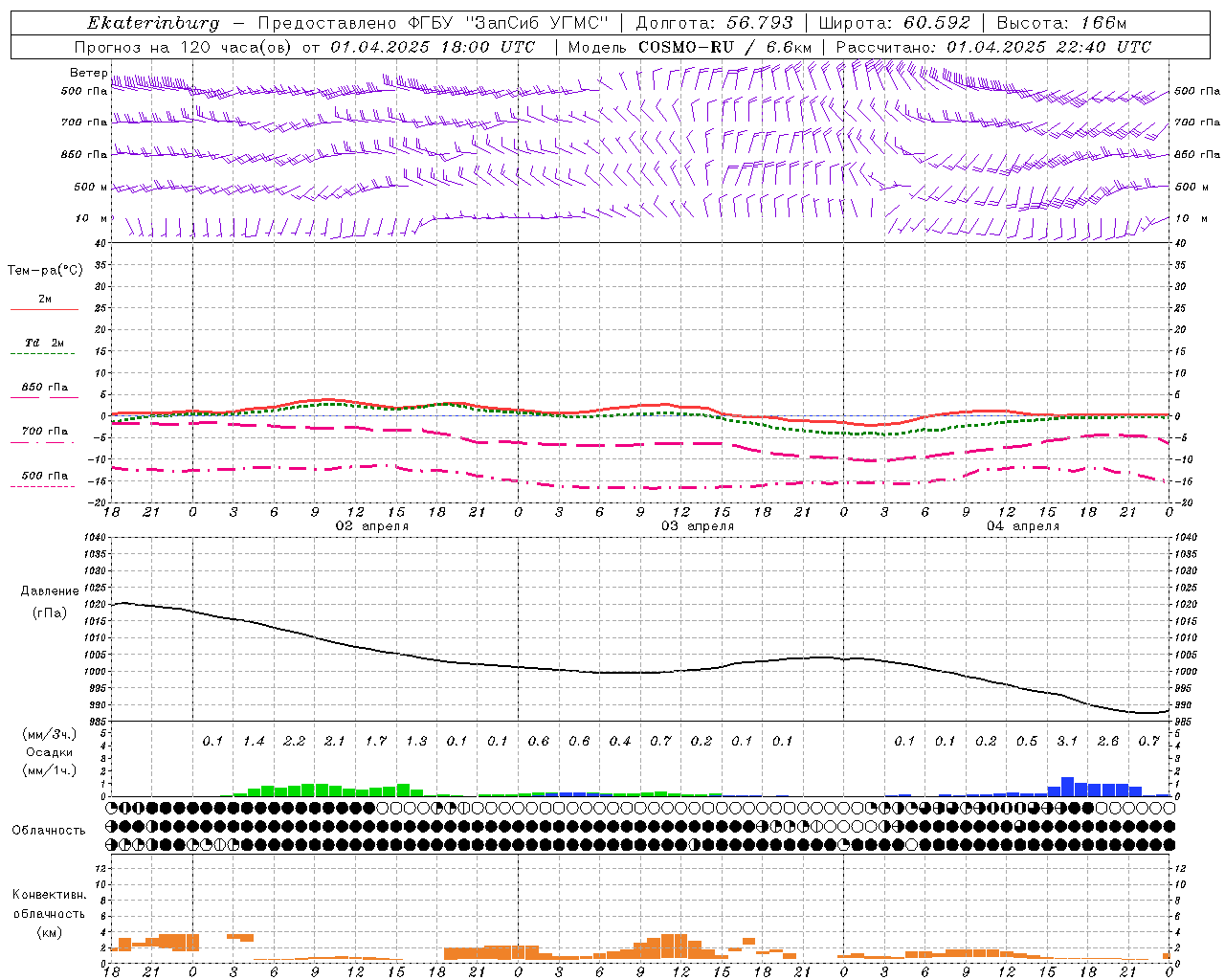Viewport: 1225px width, 980px height.
Task: Click the 'Прогноз на 120 часа(ов)' text
Action: pos(185,47)
